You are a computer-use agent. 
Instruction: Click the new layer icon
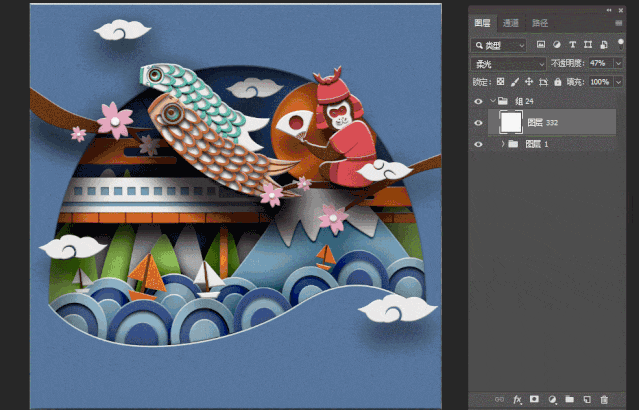[587, 399]
